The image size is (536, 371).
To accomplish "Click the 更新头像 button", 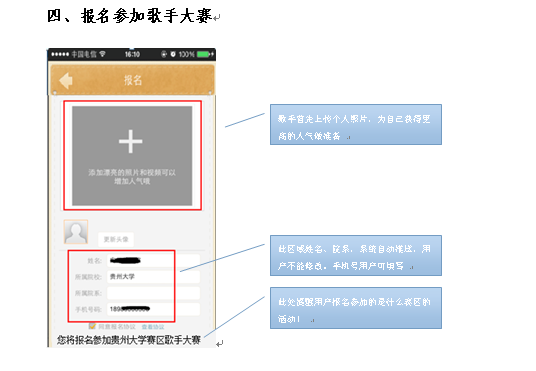I will 116,239.
